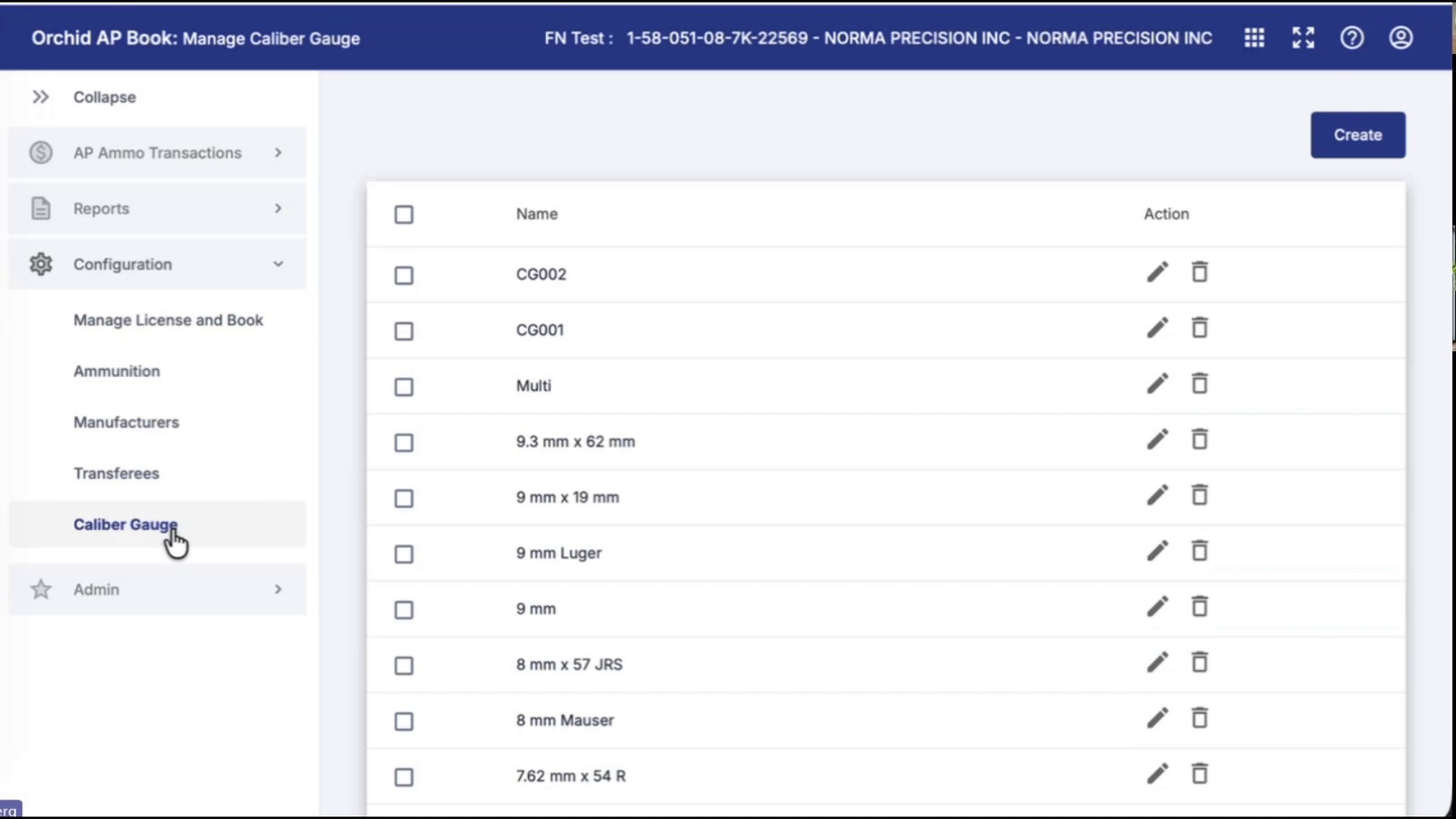Screen dimensions: 1456x819
Task: Open the user account profile icon
Action: [1400, 38]
